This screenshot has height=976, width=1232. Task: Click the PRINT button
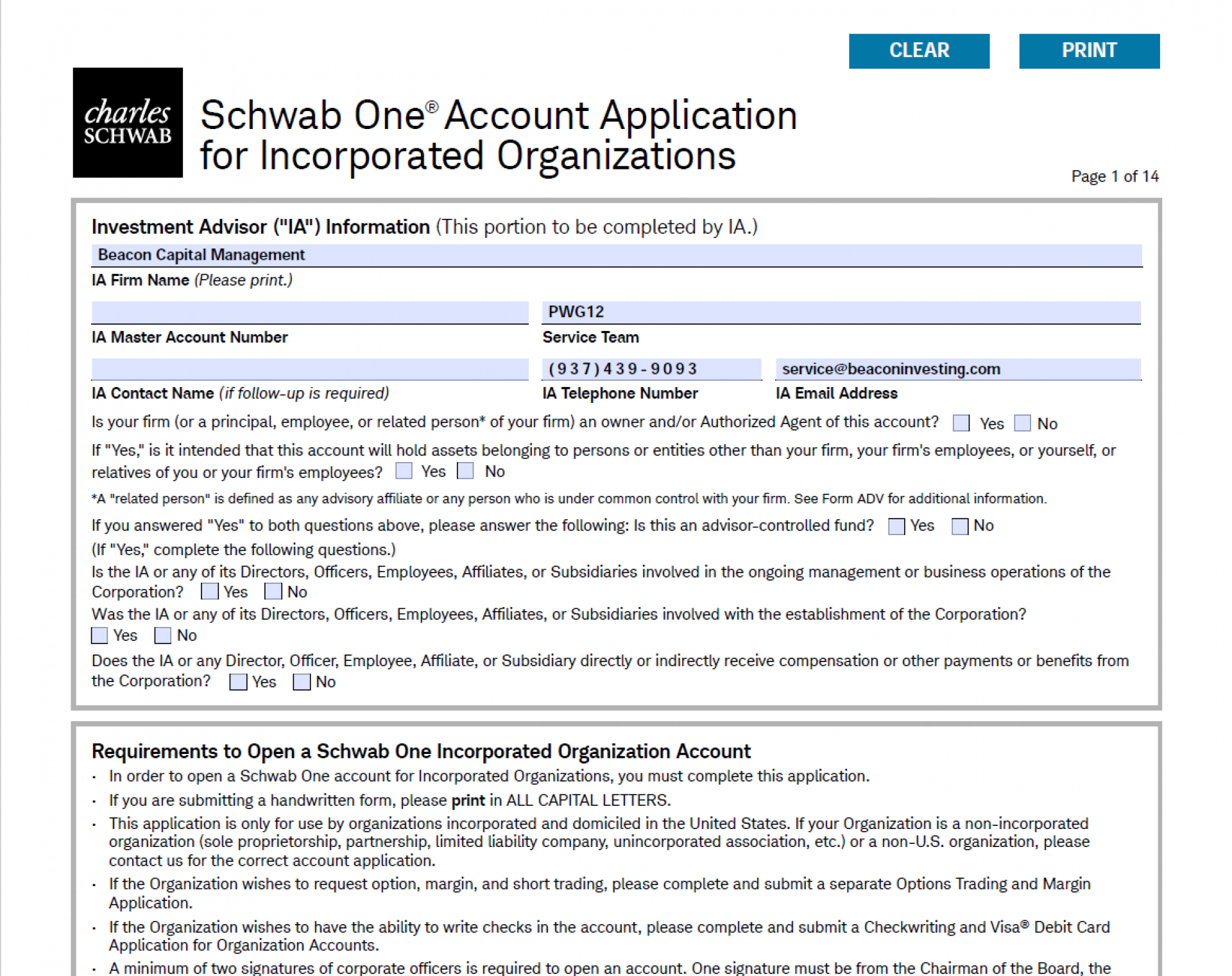pyautogui.click(x=1089, y=51)
